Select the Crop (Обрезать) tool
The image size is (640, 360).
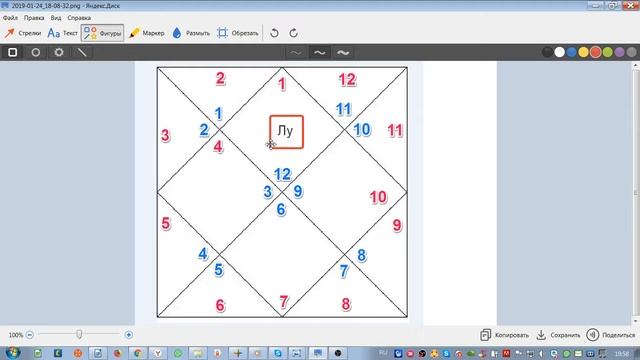point(238,33)
